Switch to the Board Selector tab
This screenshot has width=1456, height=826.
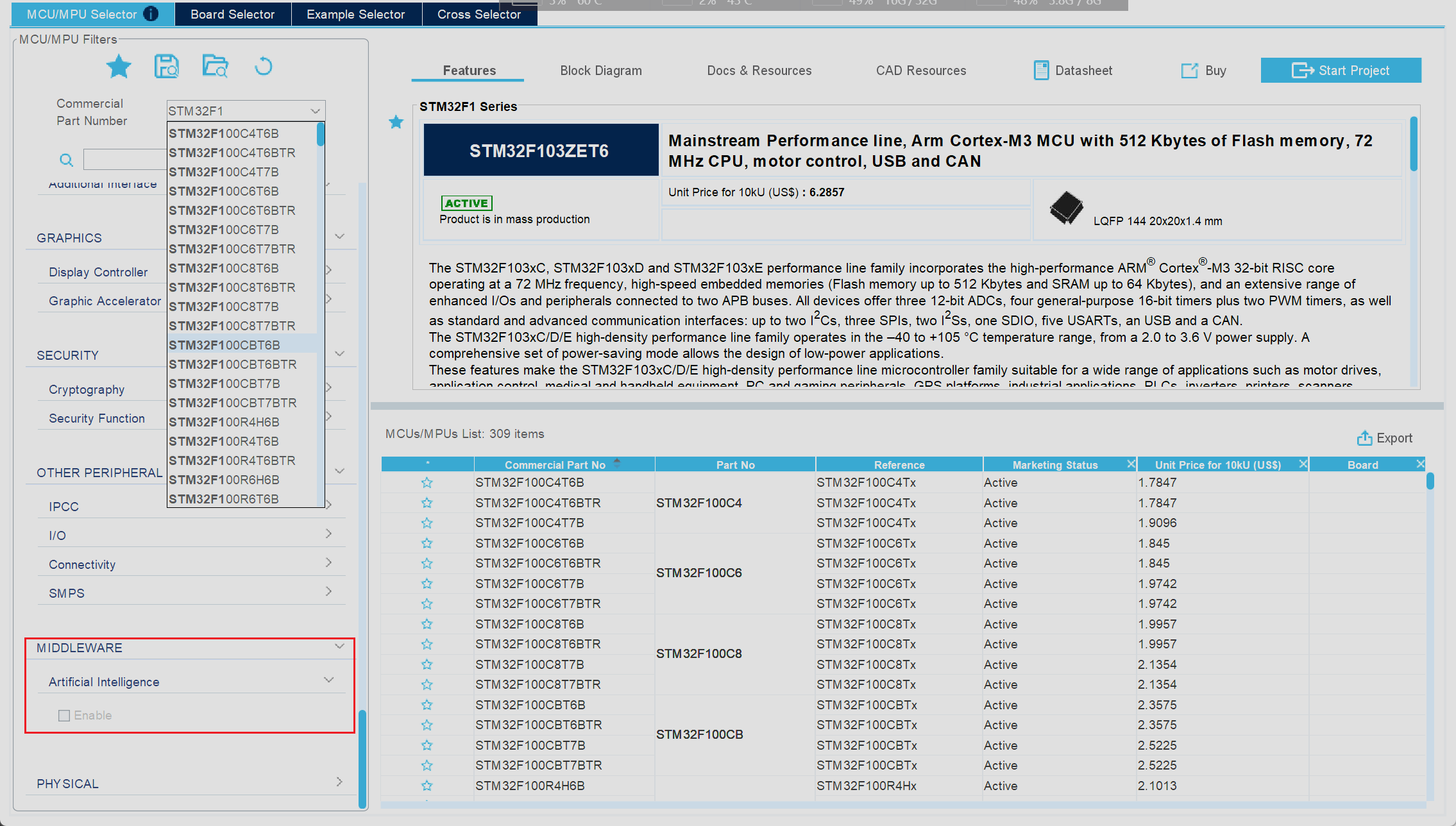(232, 14)
